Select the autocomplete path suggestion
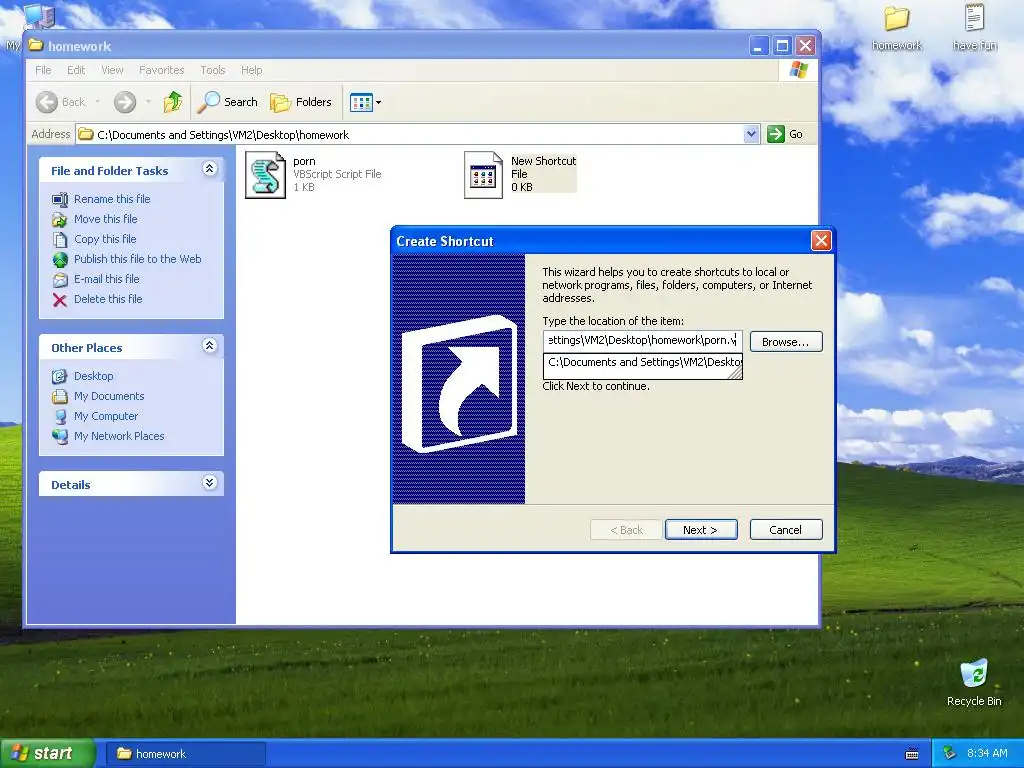The image size is (1024, 768). (x=643, y=362)
